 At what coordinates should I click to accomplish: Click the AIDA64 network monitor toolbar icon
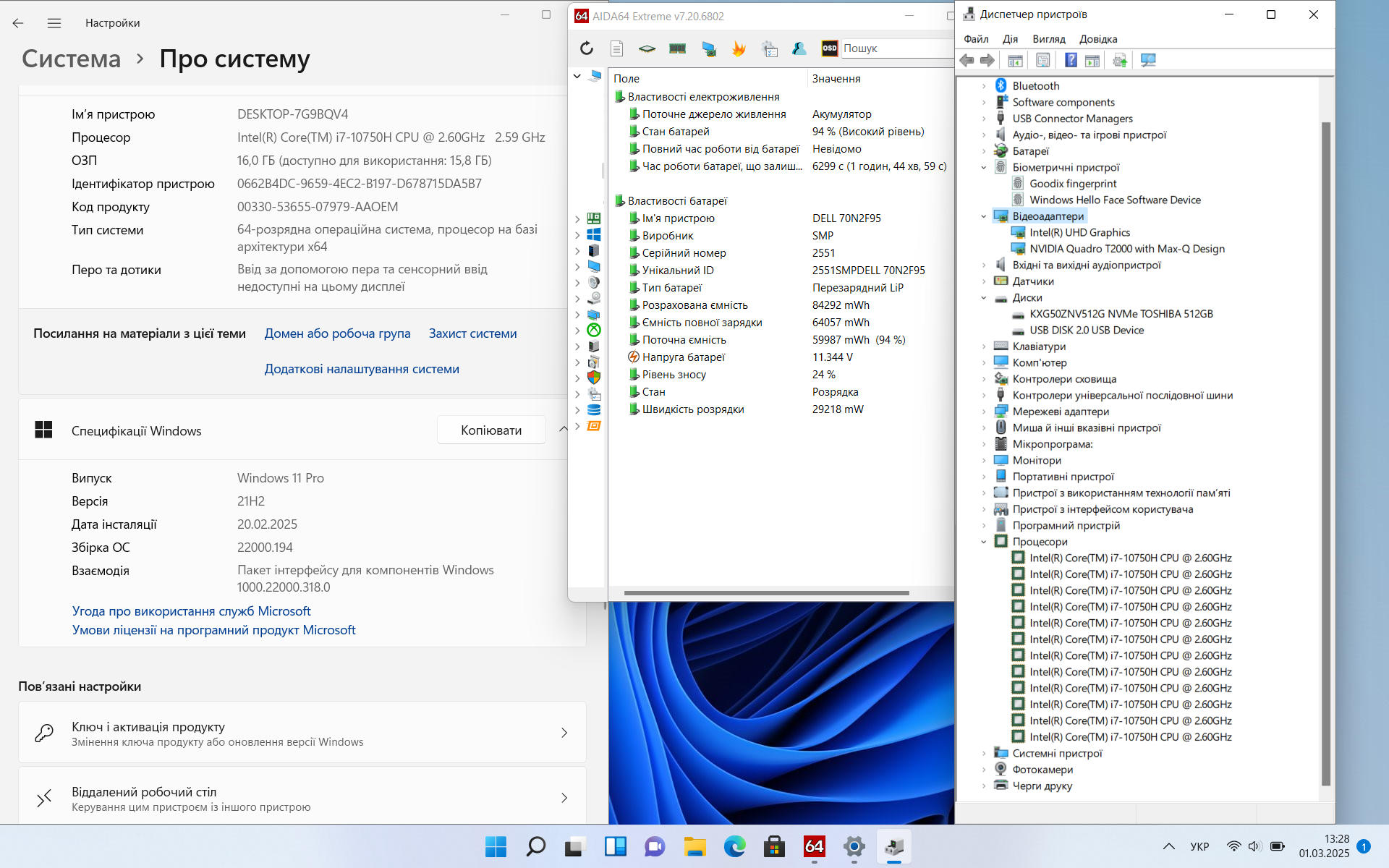pyautogui.click(x=709, y=48)
